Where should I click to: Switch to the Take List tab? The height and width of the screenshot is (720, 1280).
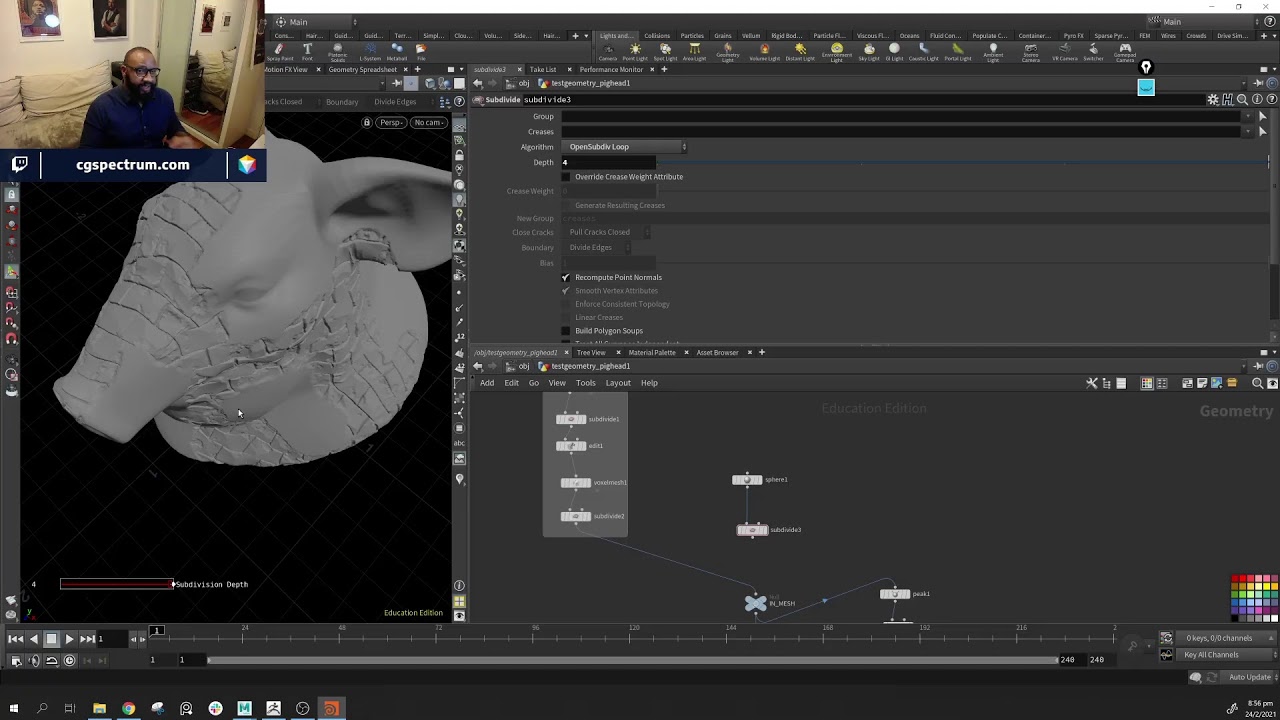coord(543,70)
